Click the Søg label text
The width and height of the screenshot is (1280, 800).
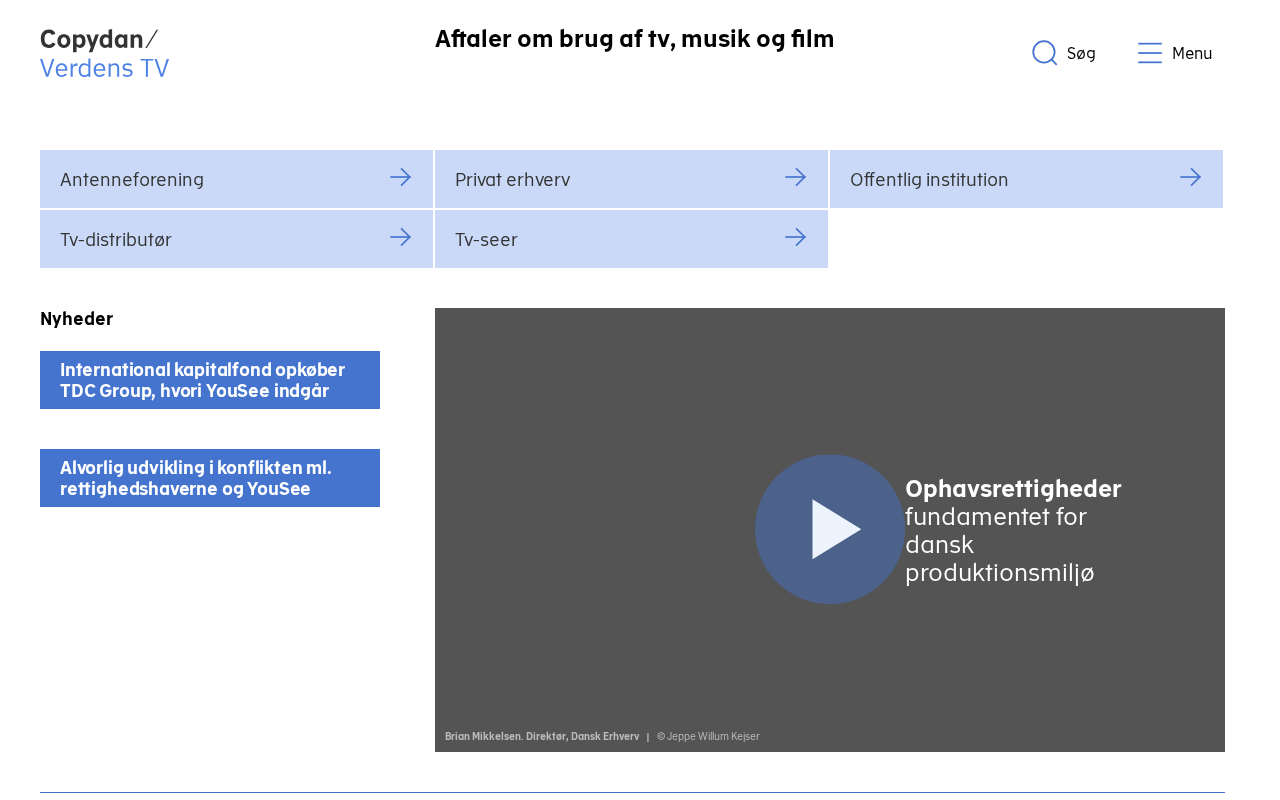pyautogui.click(x=1081, y=54)
